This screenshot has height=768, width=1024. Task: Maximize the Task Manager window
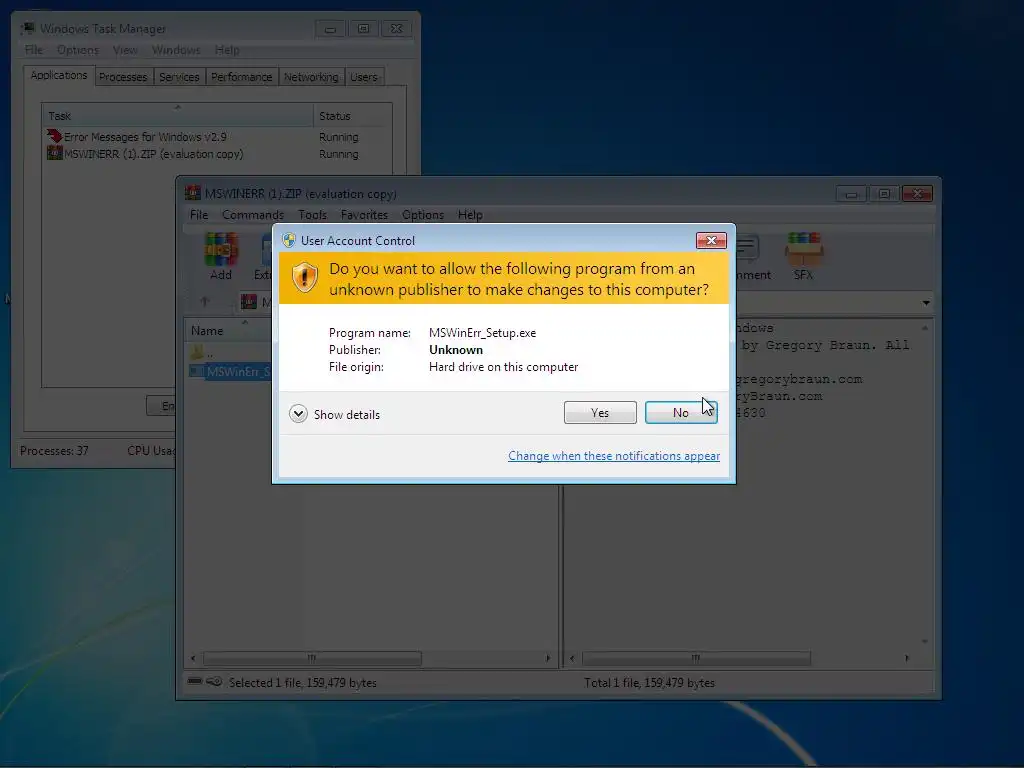pos(363,29)
